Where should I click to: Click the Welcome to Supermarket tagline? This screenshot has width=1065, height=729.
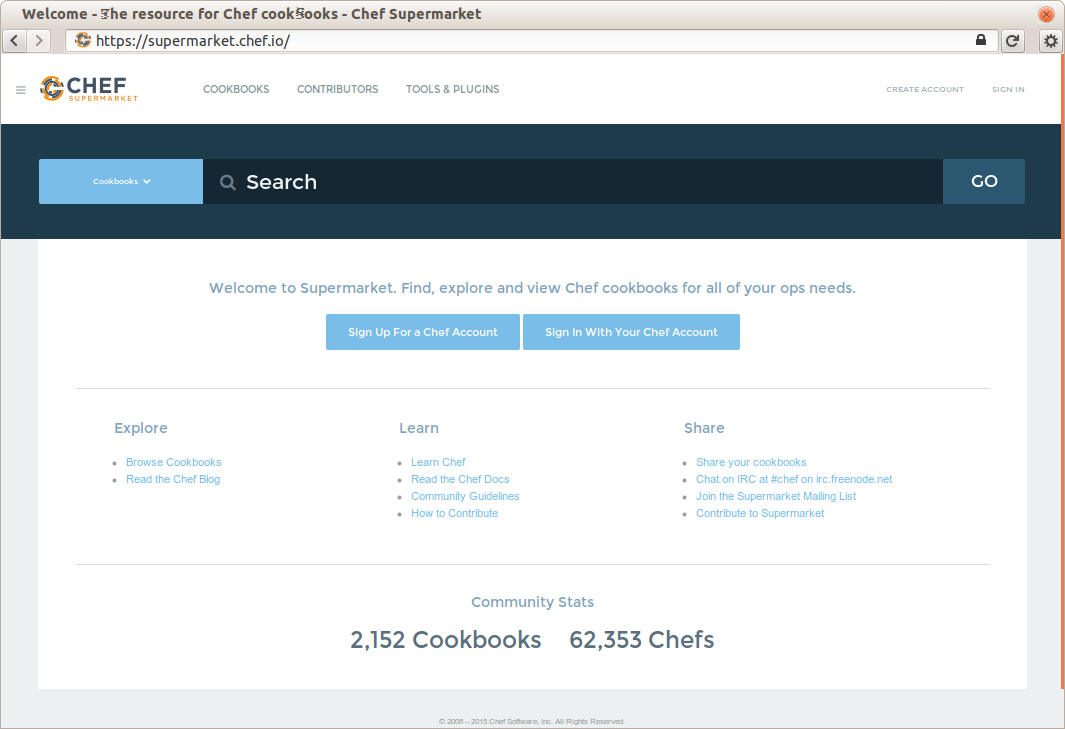click(532, 288)
